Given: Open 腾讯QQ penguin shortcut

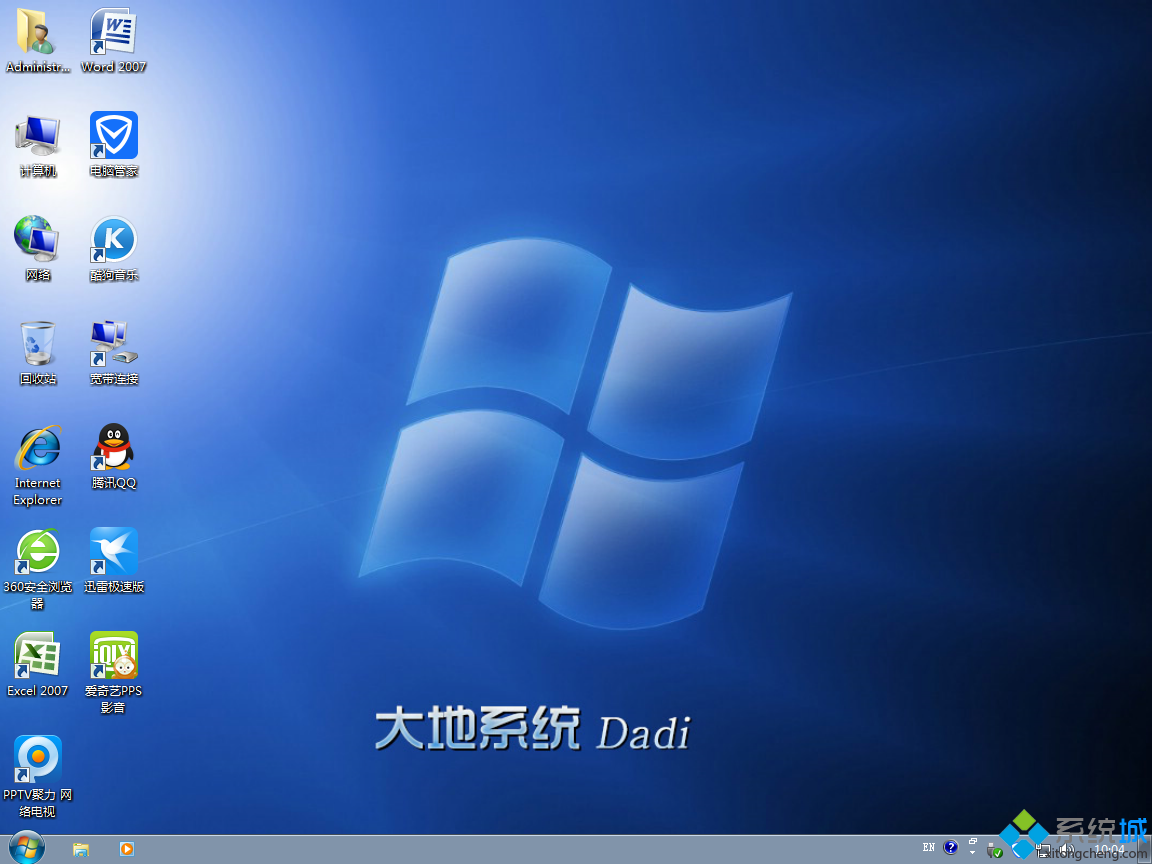Looking at the screenshot, I should point(113,457).
